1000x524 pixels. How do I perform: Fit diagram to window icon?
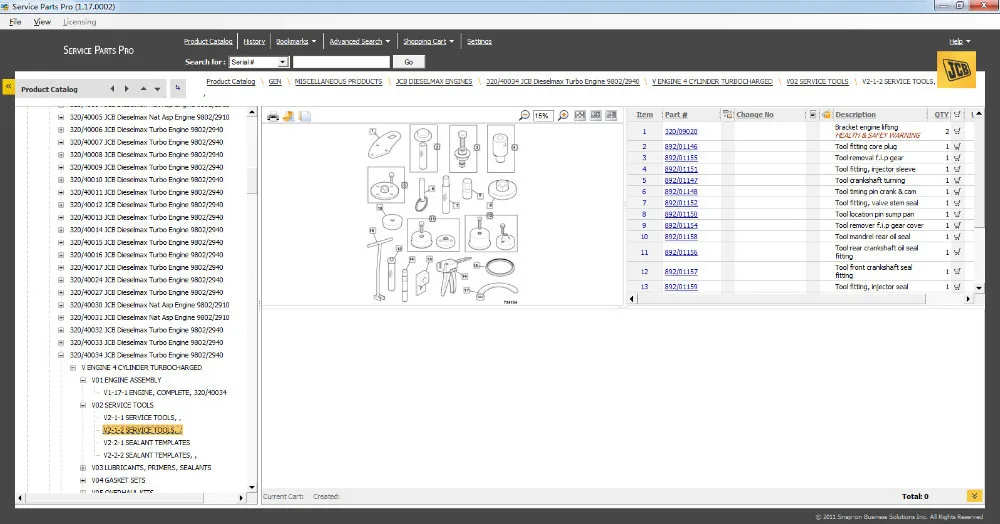point(580,115)
